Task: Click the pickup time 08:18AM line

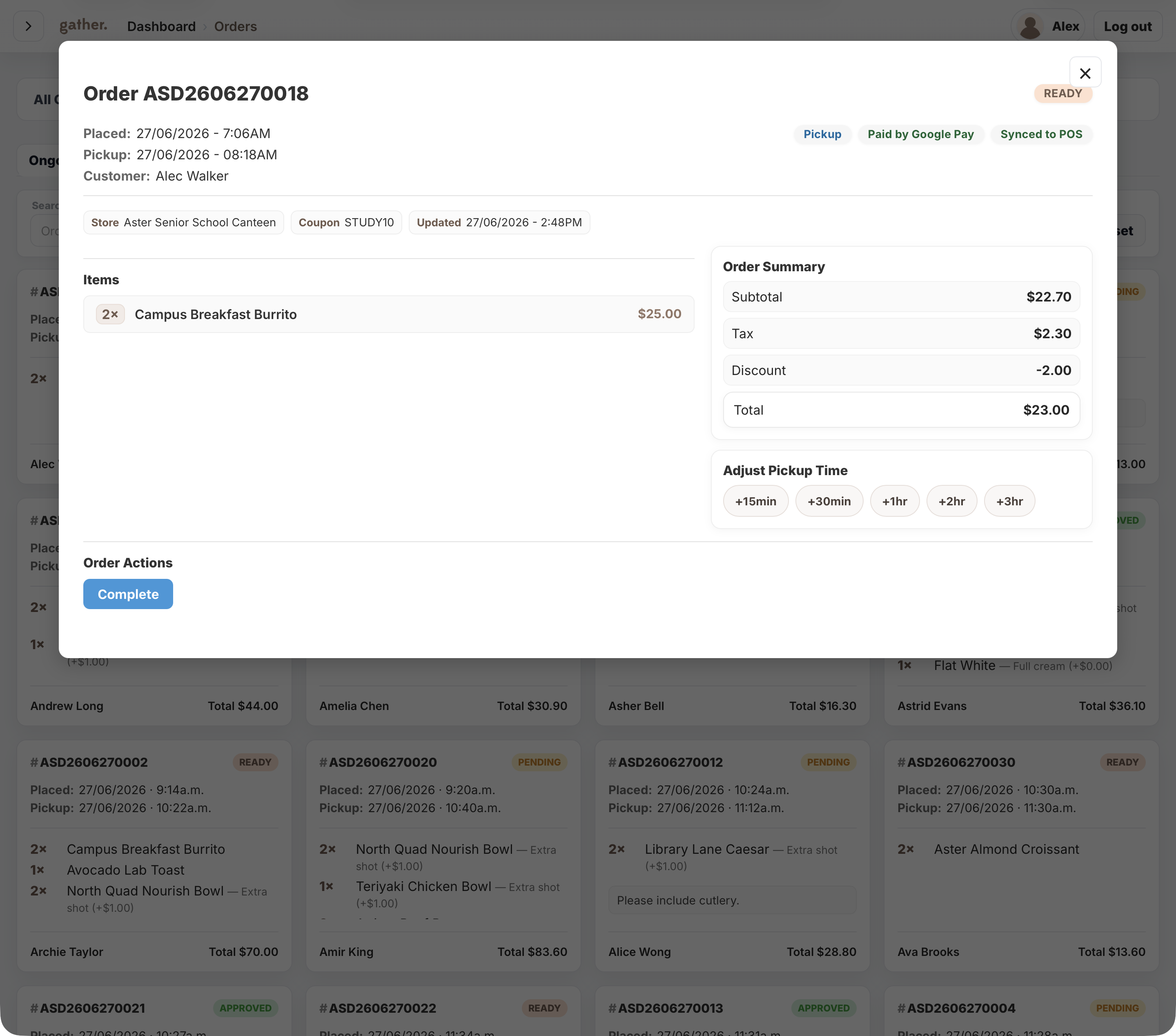Action: [180, 155]
